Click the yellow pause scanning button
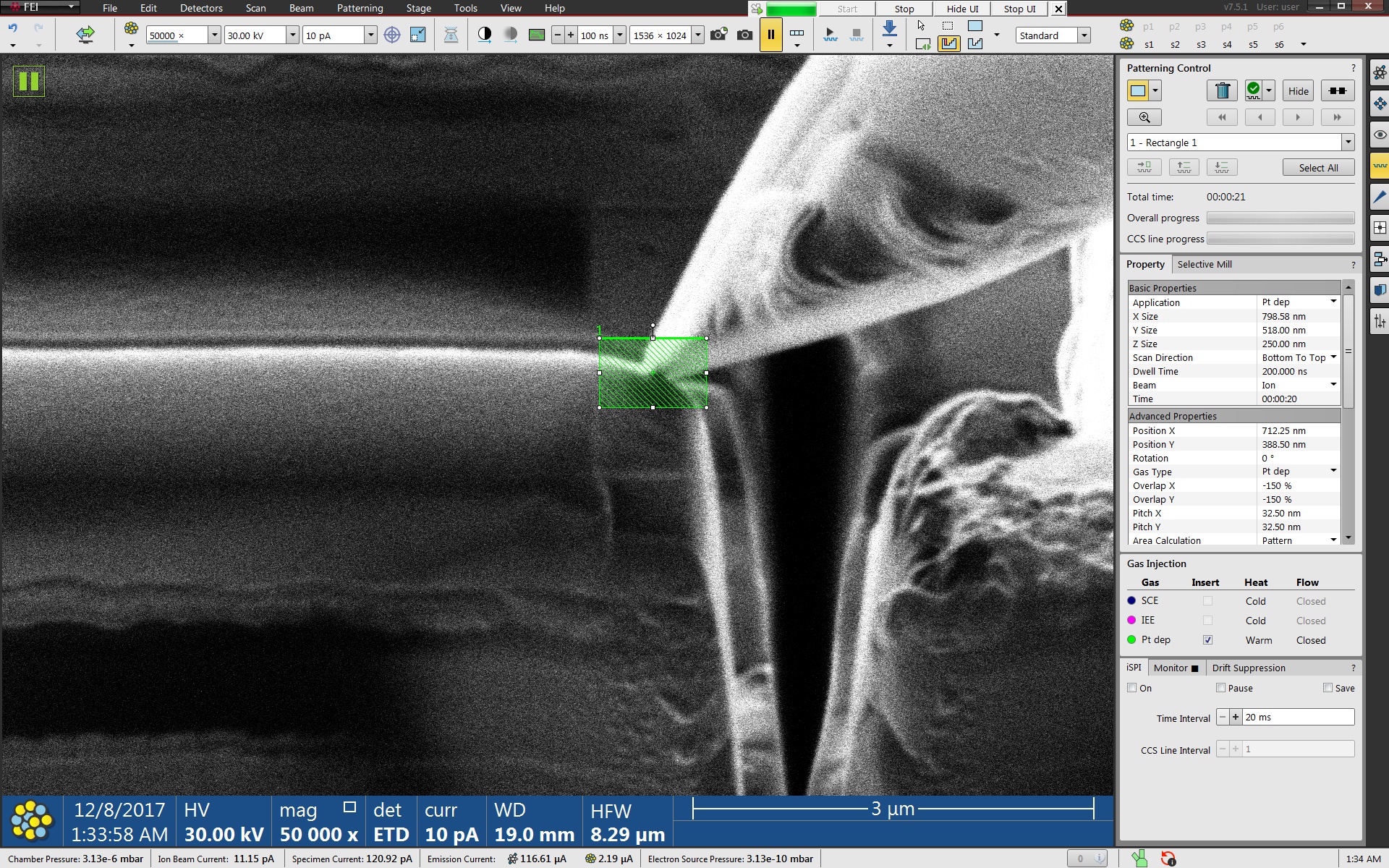 click(770, 35)
